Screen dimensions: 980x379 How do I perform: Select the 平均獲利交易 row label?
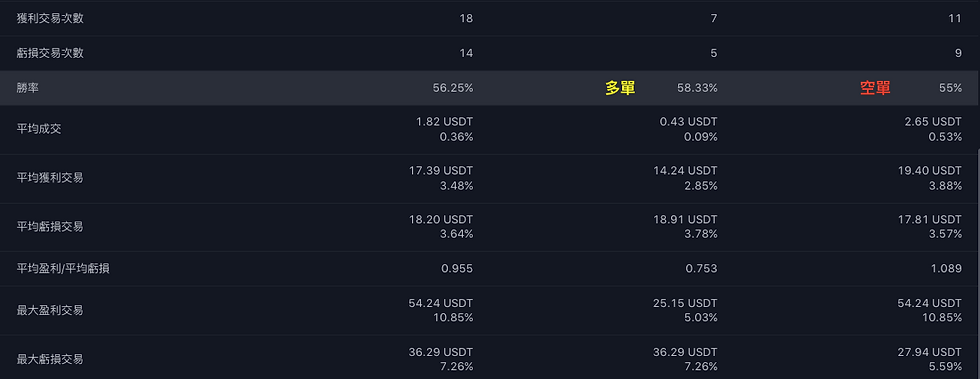[50, 178]
